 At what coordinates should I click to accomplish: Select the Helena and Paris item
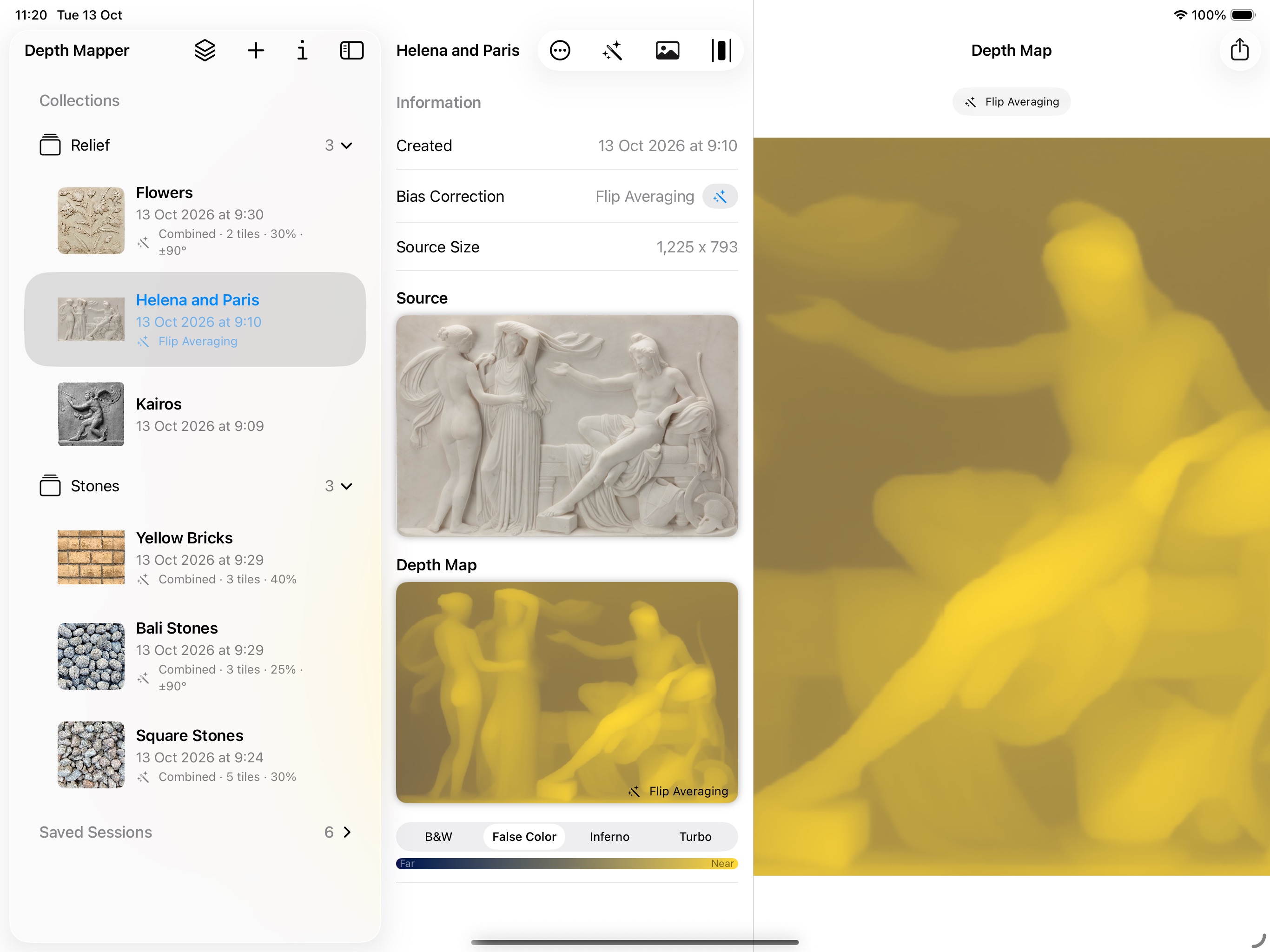tap(195, 319)
